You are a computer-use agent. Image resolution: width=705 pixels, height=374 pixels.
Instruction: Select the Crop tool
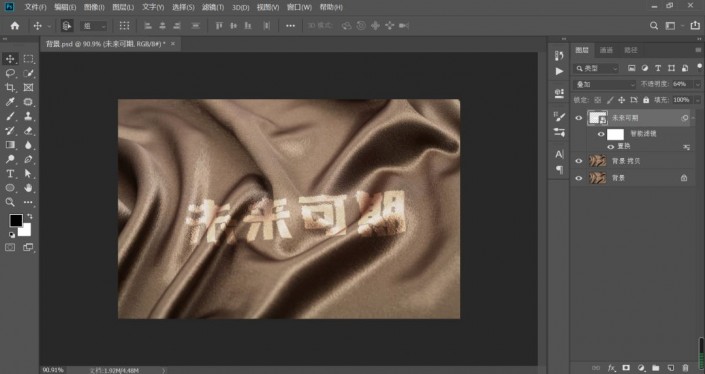[x=10, y=88]
